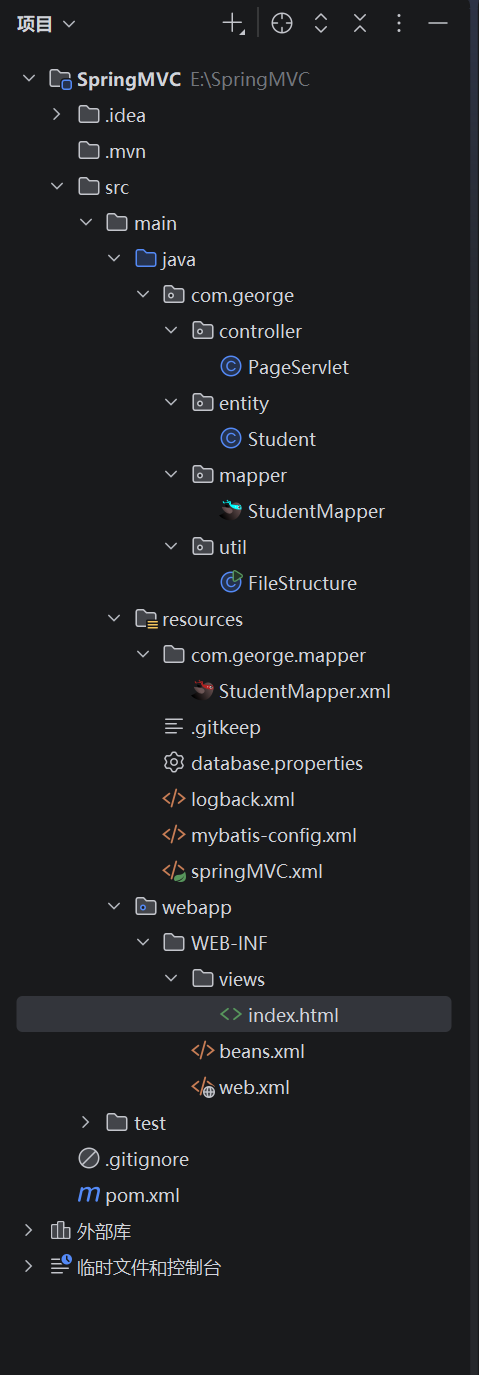Screen dimensions: 479x1375
Task: Click the collapse all icon
Action: coord(360,24)
